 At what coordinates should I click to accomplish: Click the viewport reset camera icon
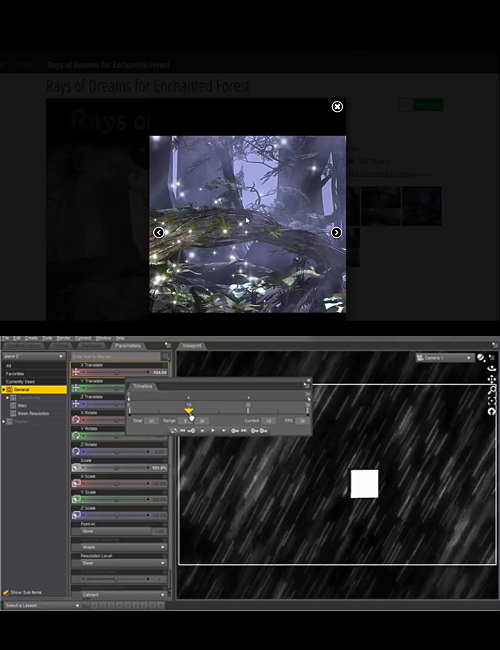tap(492, 411)
